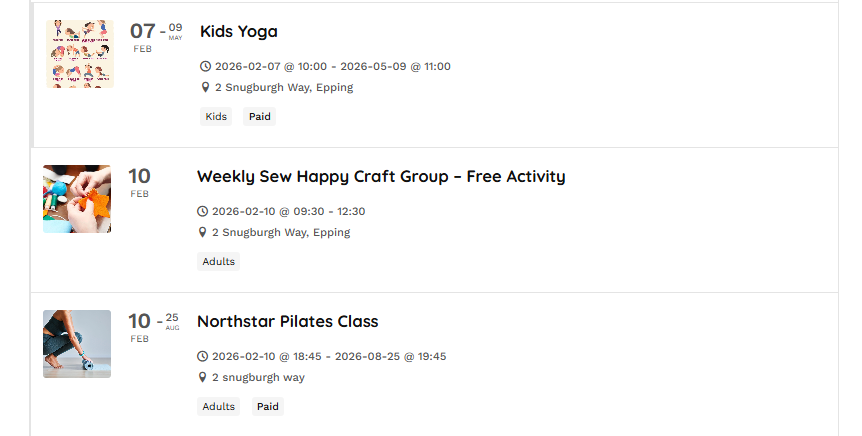Click the location pin in Sew Happy event
862x436 pixels.
pos(203,232)
